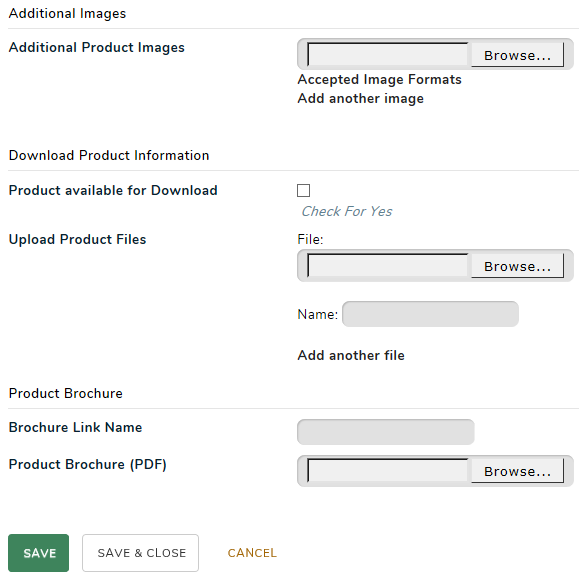Check the Product available for Download checkbox
Screen dimensions: 579x580
[x=303, y=190]
